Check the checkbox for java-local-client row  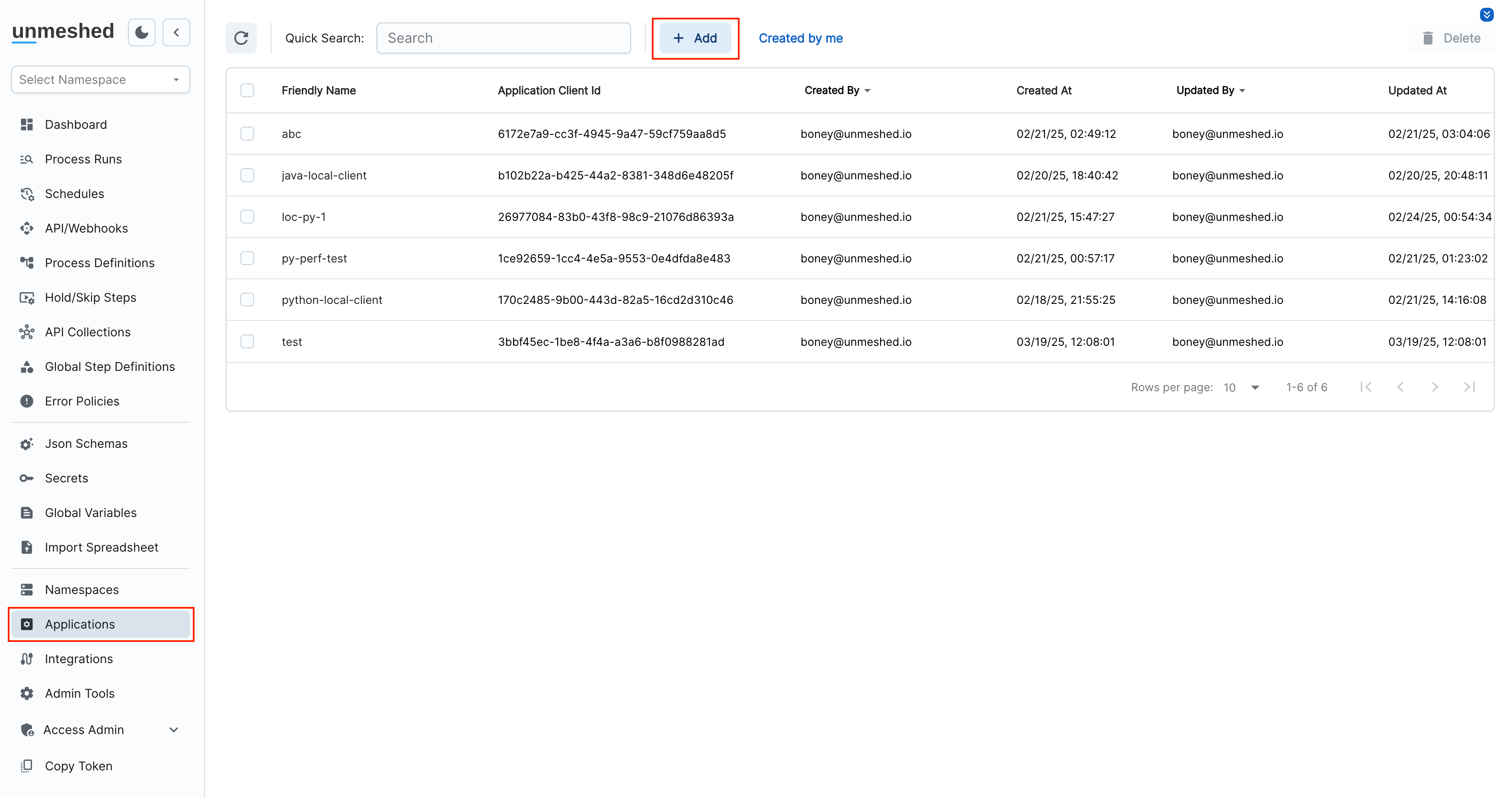coord(247,175)
